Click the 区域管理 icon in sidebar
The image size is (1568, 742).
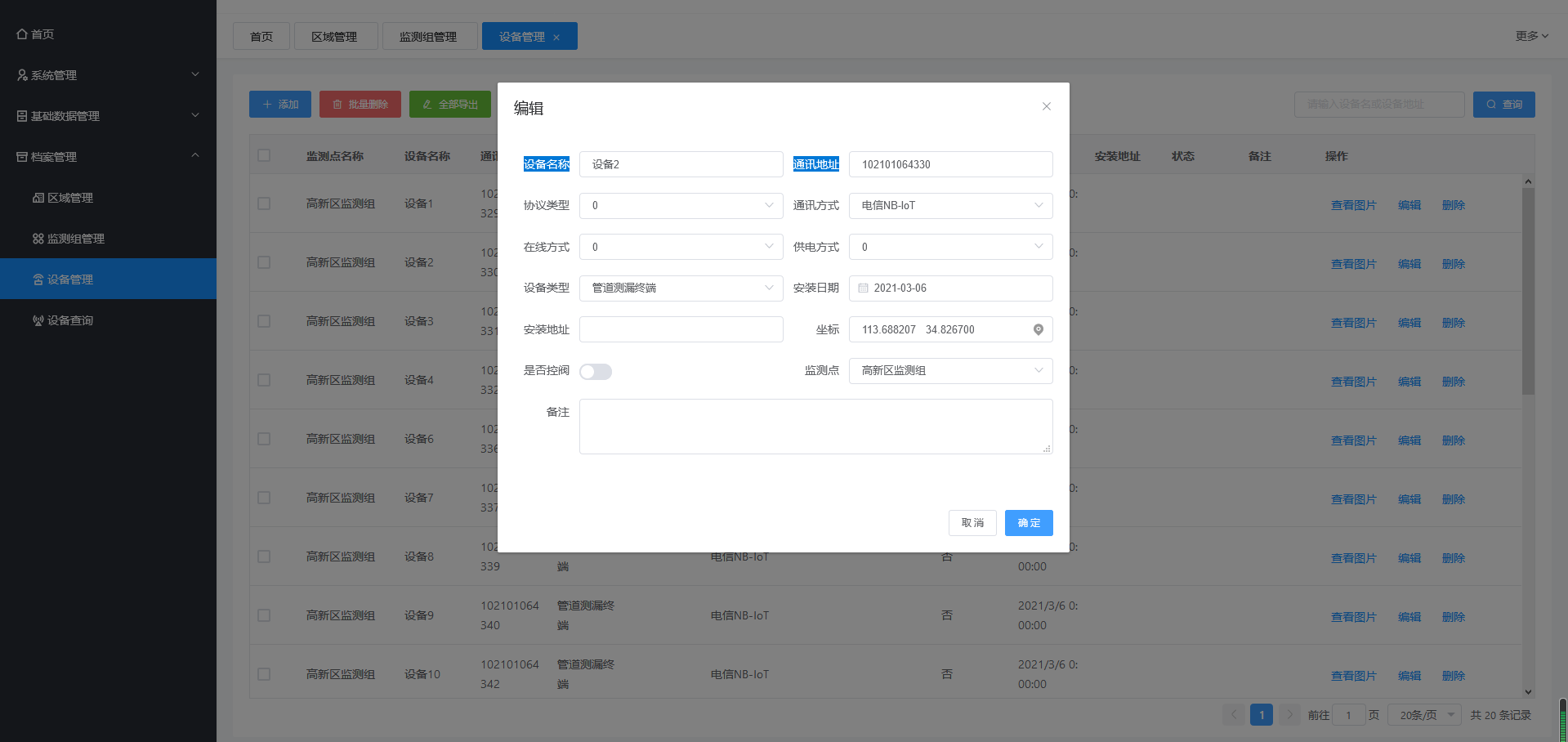point(38,198)
